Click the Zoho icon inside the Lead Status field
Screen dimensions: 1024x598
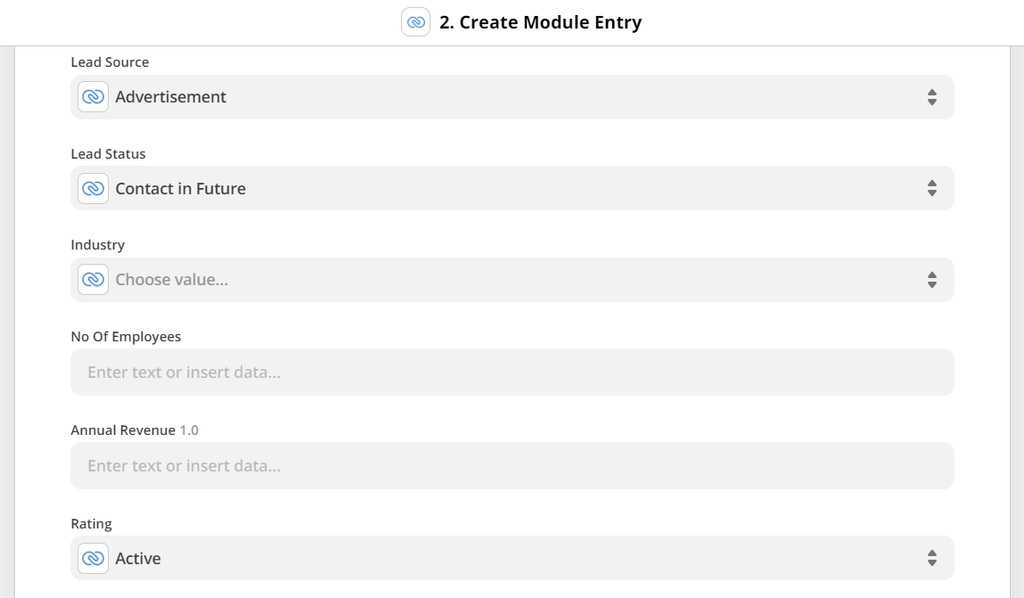pos(92,188)
